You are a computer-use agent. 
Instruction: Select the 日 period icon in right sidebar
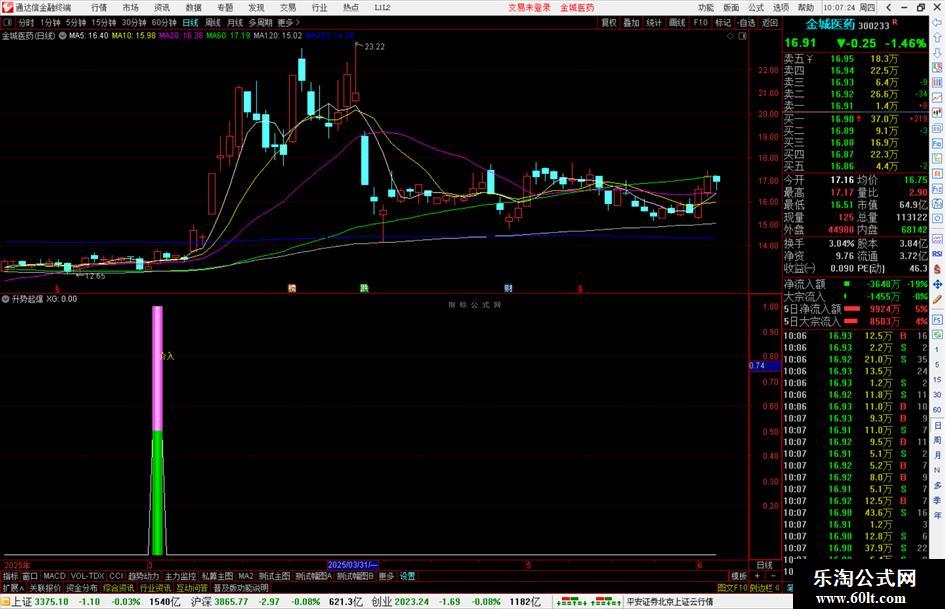click(938, 426)
